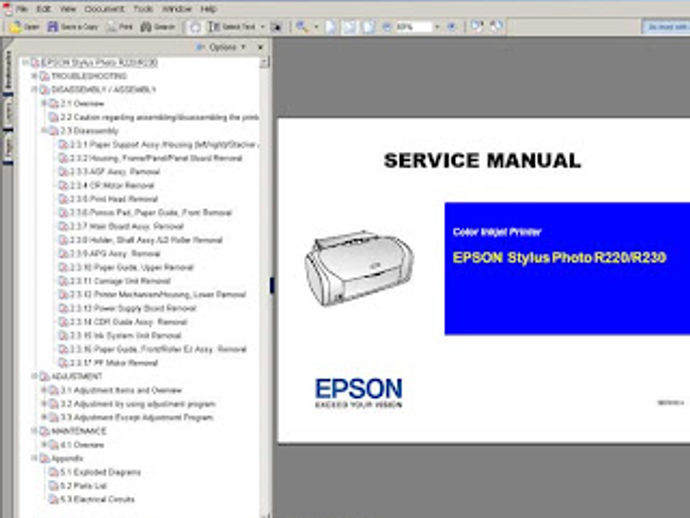The width and height of the screenshot is (690, 518).
Task: Activate the Select Text tool
Action: coord(232,27)
